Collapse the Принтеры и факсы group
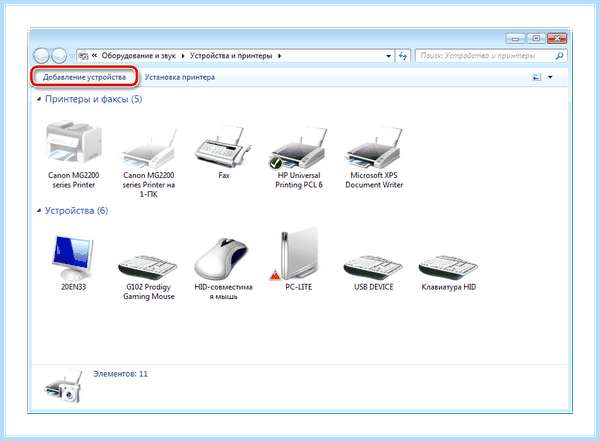 [39, 99]
